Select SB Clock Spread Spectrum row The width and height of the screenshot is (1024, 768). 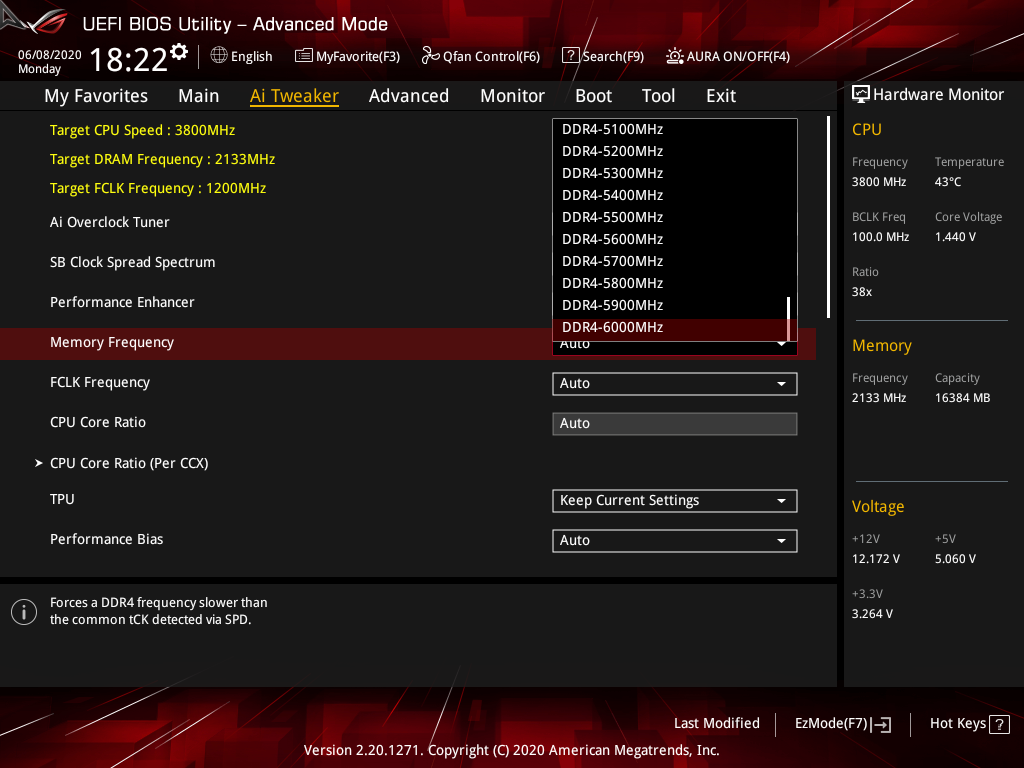(x=133, y=263)
